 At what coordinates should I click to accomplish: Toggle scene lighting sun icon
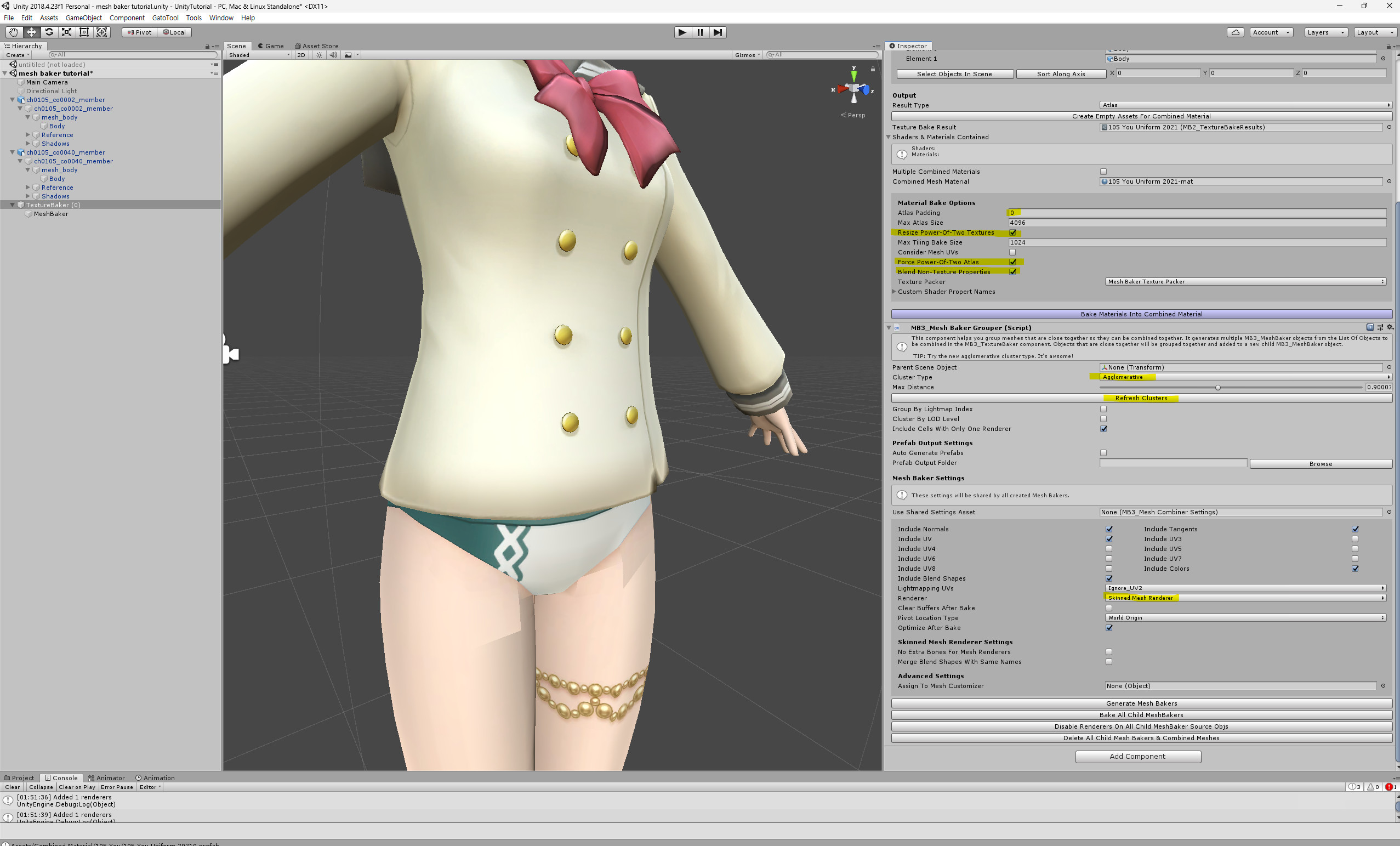[320, 55]
